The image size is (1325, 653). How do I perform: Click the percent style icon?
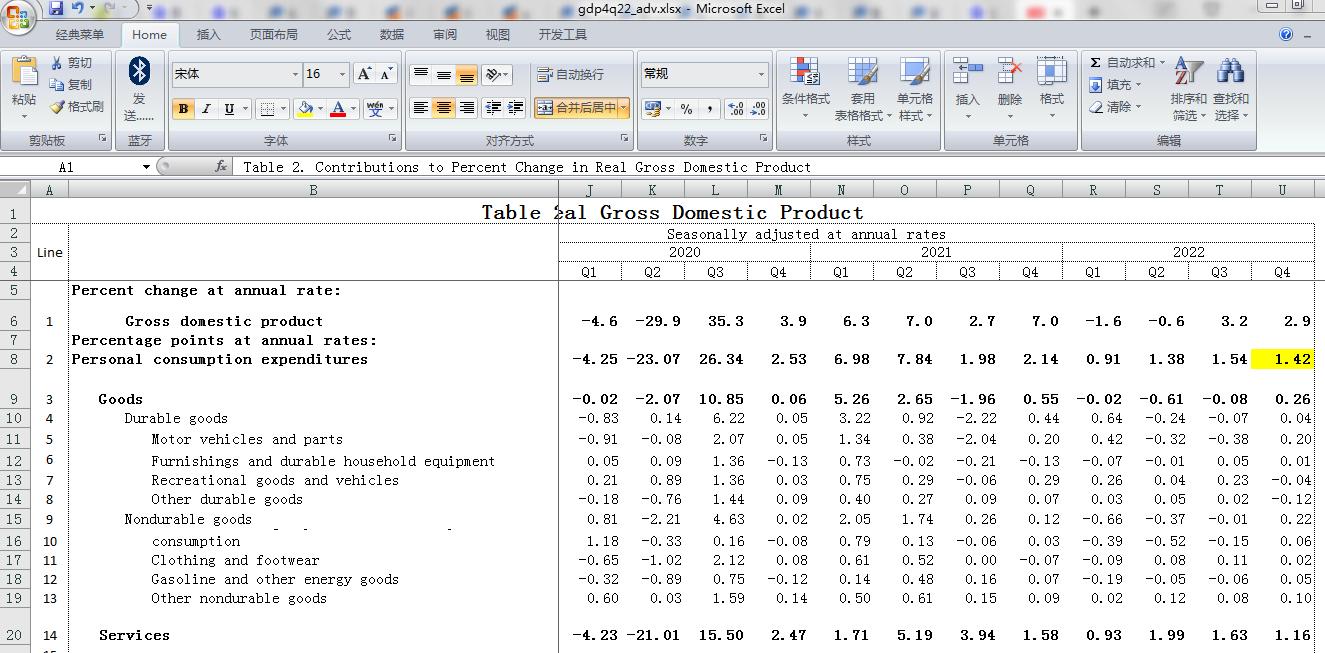686,108
